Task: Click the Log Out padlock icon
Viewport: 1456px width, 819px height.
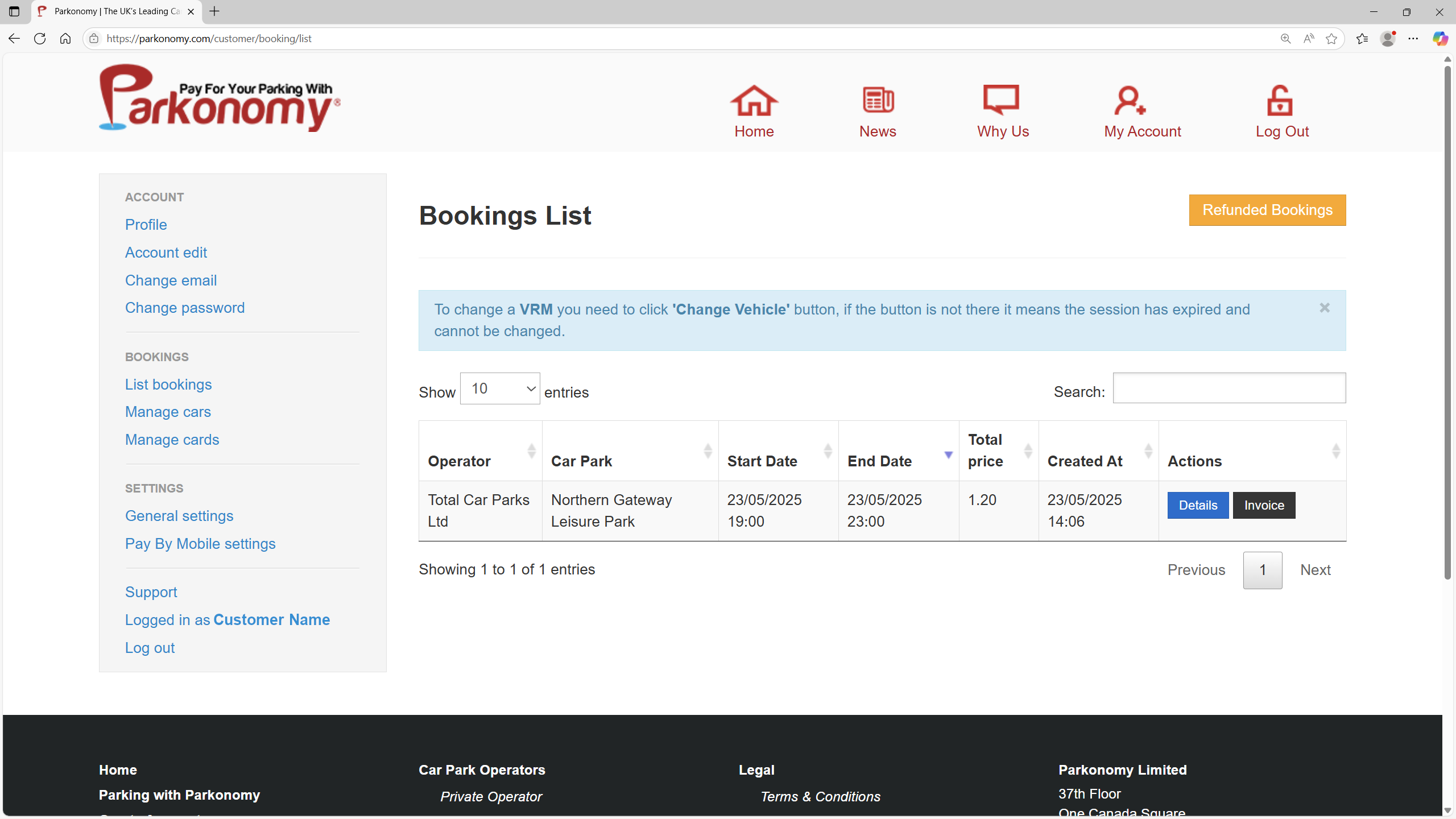Action: click(x=1280, y=100)
